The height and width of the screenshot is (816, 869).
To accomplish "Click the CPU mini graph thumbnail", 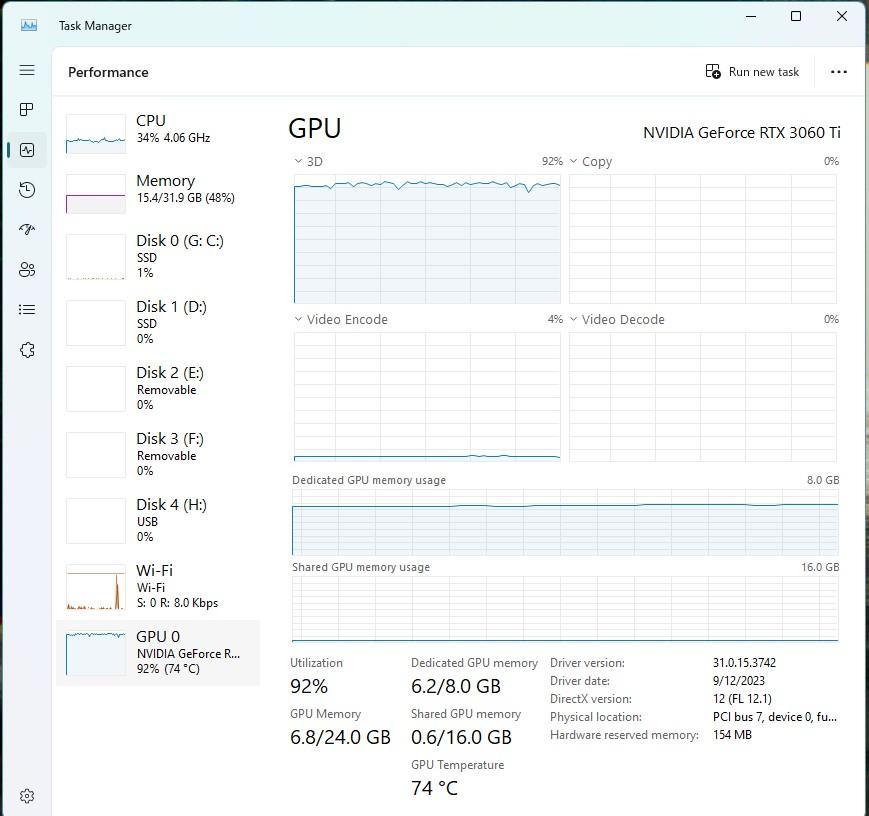I will tap(96, 134).
